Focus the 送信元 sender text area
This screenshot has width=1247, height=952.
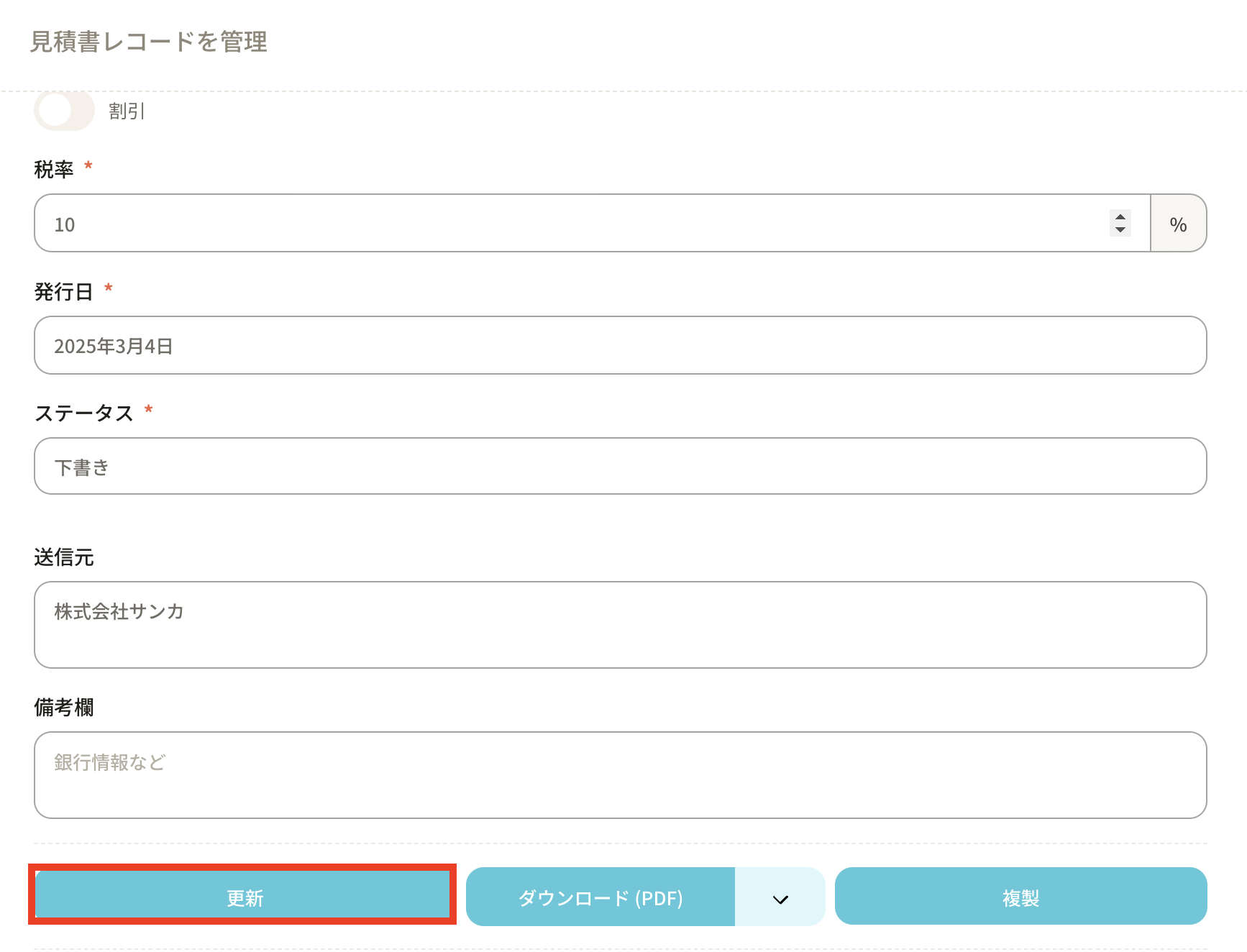[x=620, y=624]
